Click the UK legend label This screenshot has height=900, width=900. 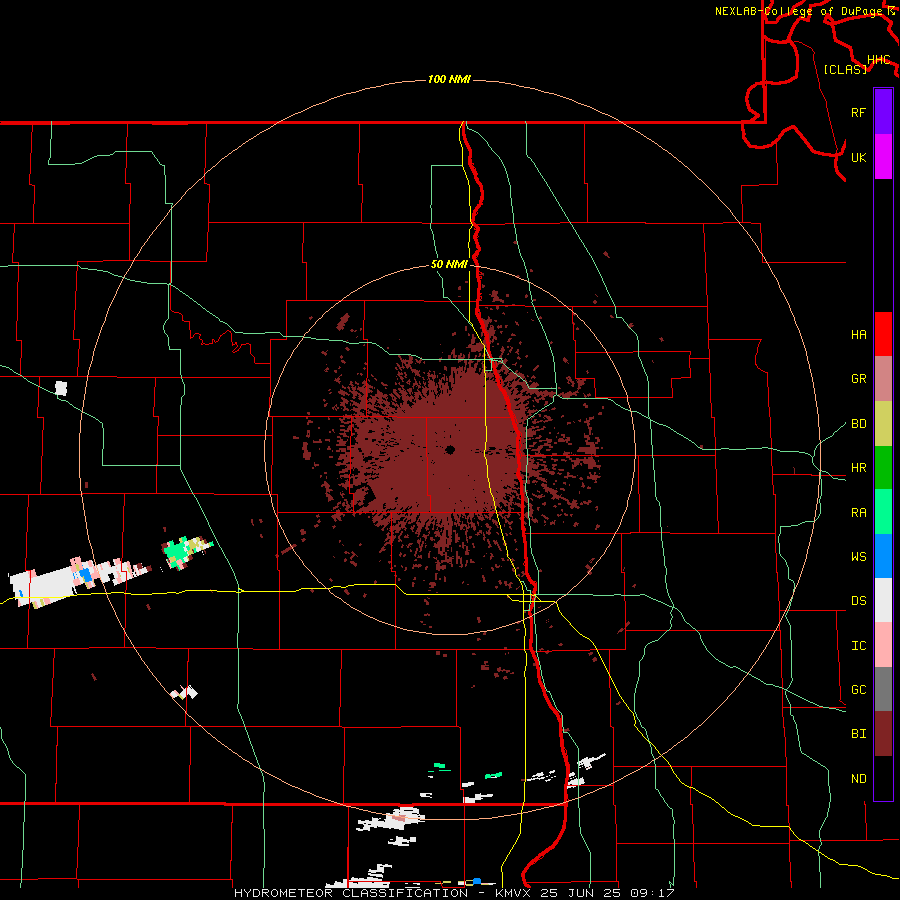point(858,157)
